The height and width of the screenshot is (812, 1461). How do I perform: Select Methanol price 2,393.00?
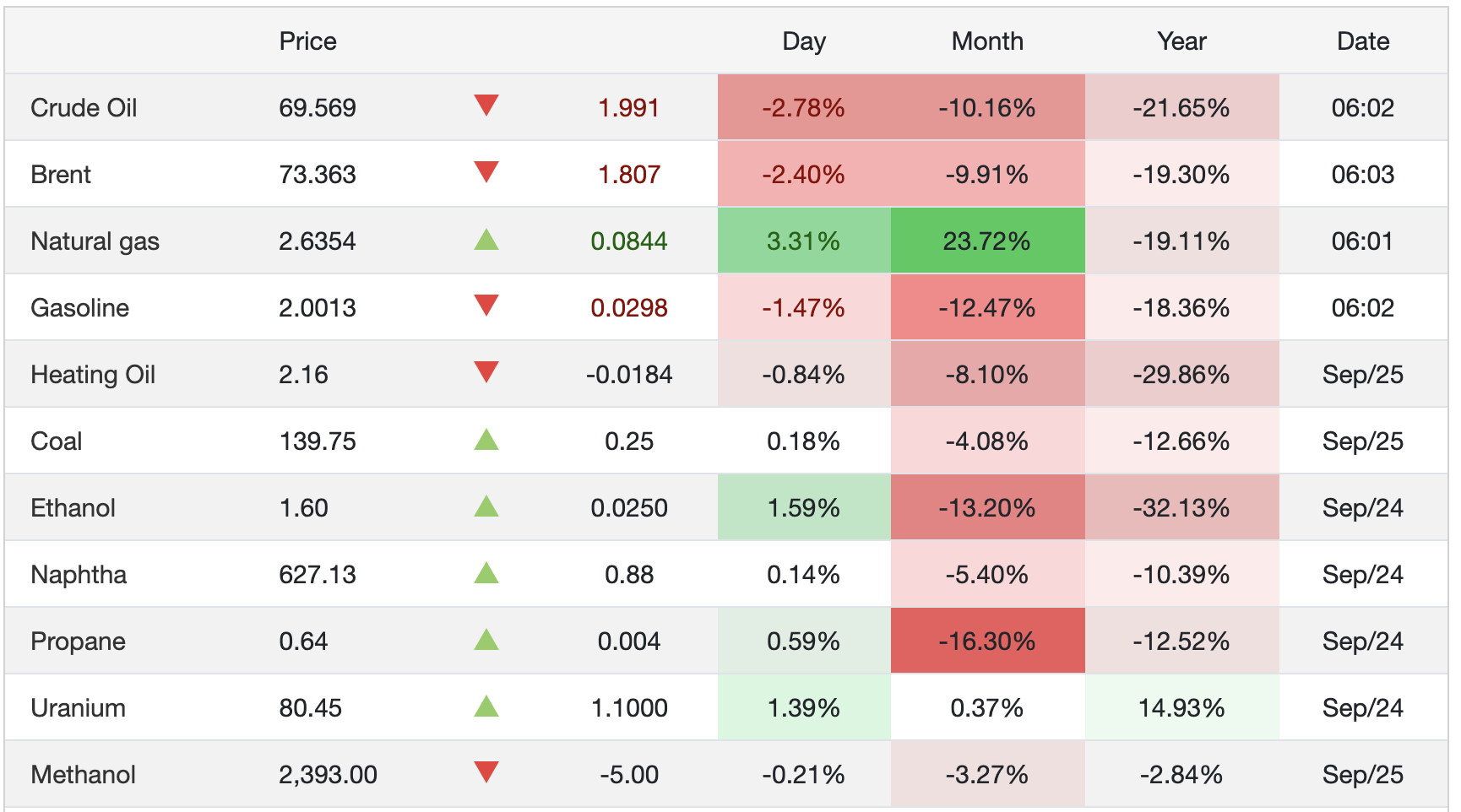328,775
